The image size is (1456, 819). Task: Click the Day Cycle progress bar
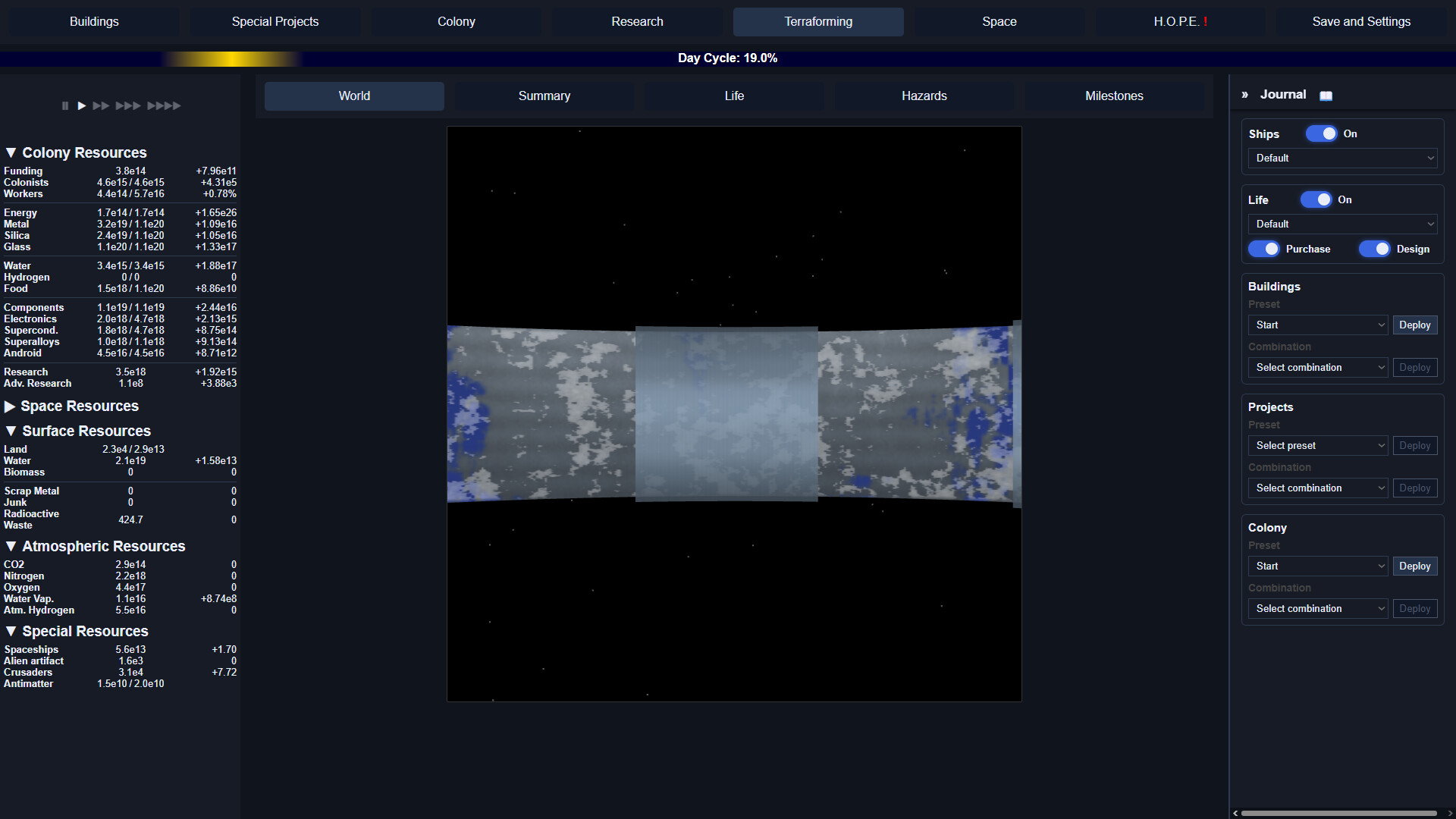pyautogui.click(x=728, y=58)
